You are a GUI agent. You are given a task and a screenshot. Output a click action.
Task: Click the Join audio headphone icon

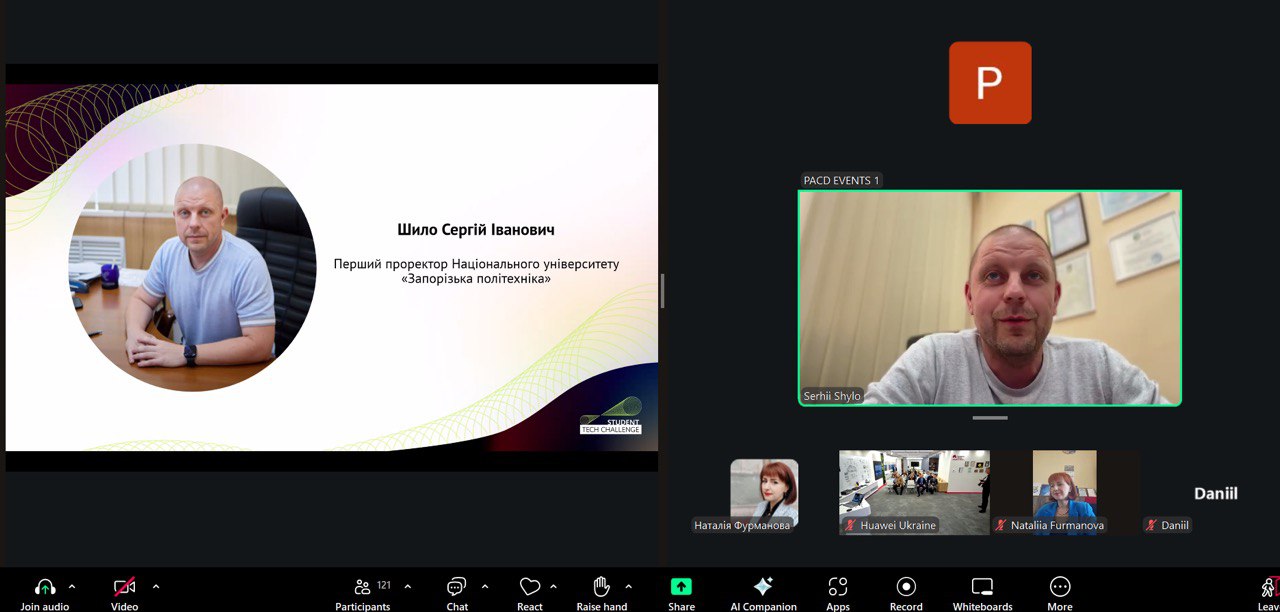[x=45, y=587]
